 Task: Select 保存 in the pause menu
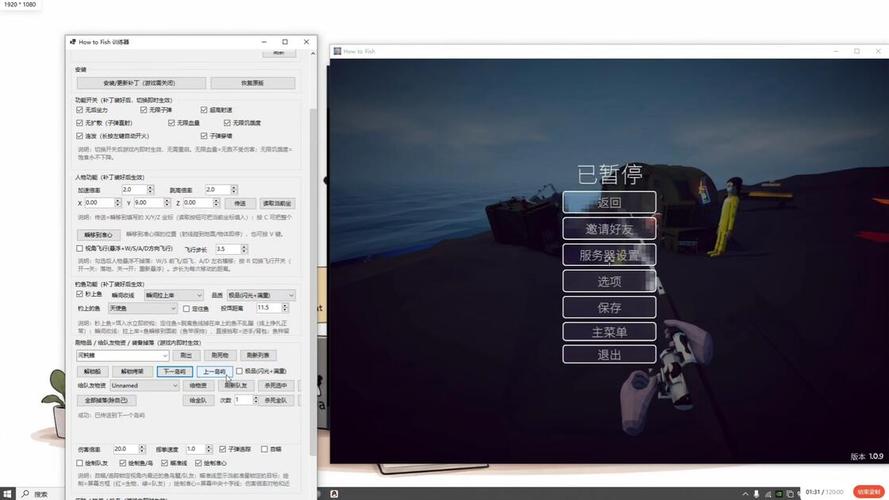tap(609, 307)
